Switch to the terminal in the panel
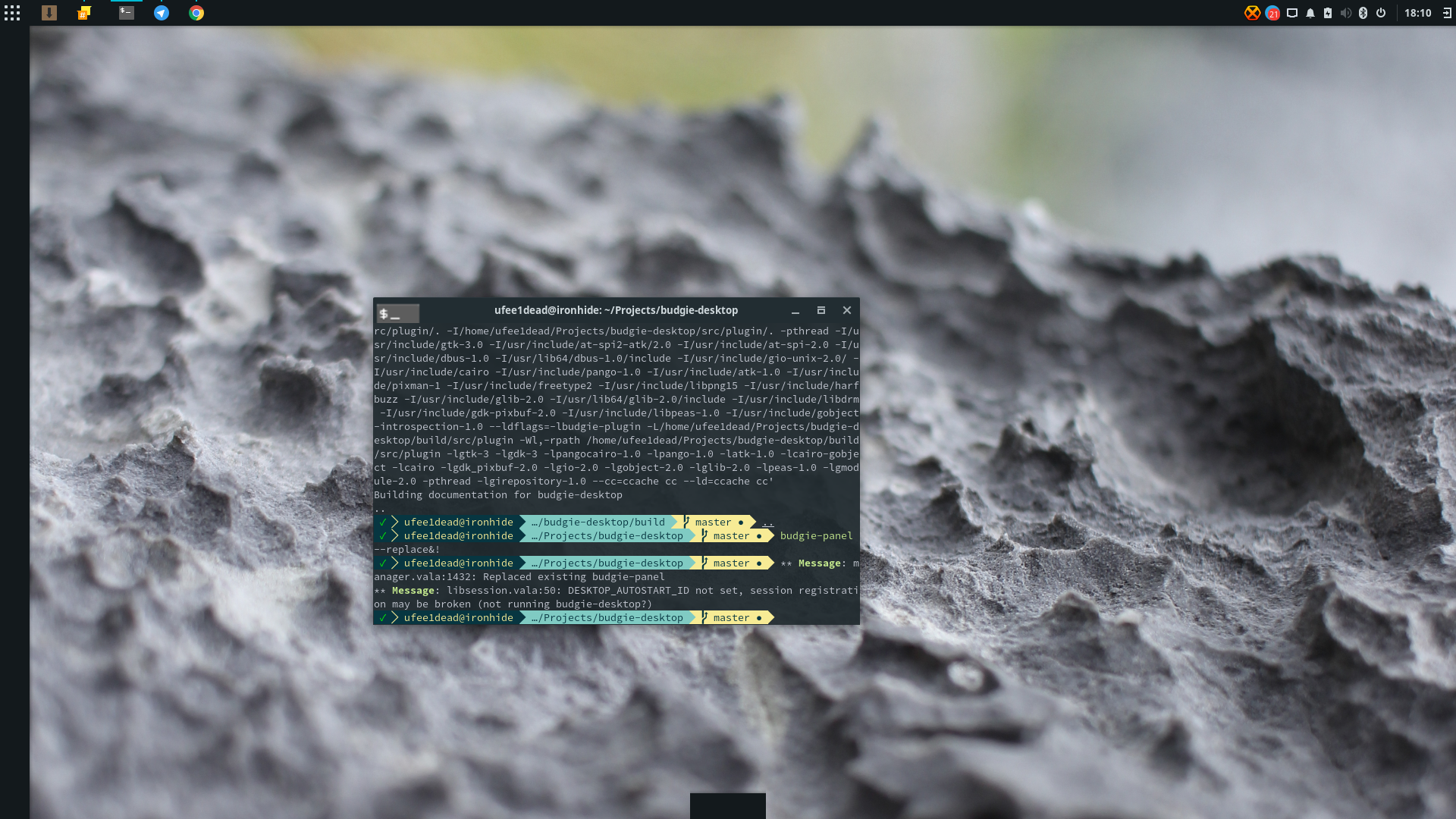Screen dimensions: 1456x819 pyautogui.click(x=127, y=13)
